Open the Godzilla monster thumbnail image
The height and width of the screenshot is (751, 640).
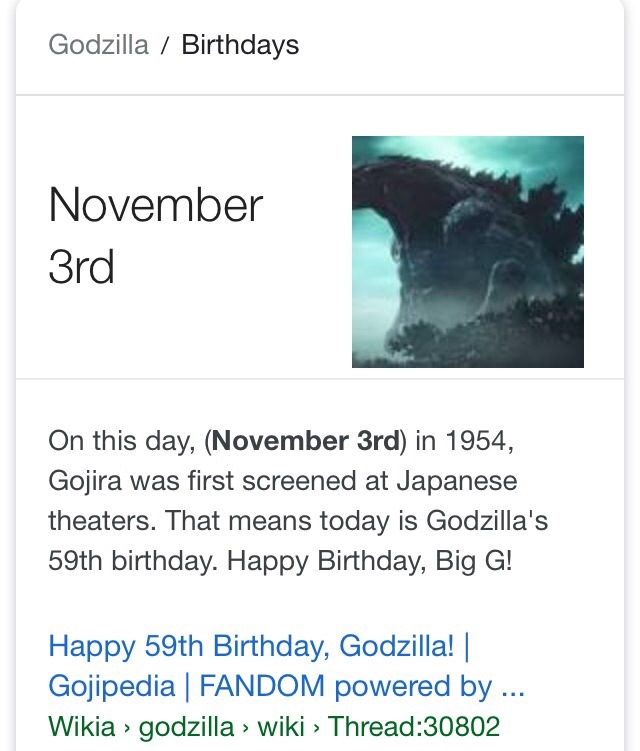[x=468, y=252]
